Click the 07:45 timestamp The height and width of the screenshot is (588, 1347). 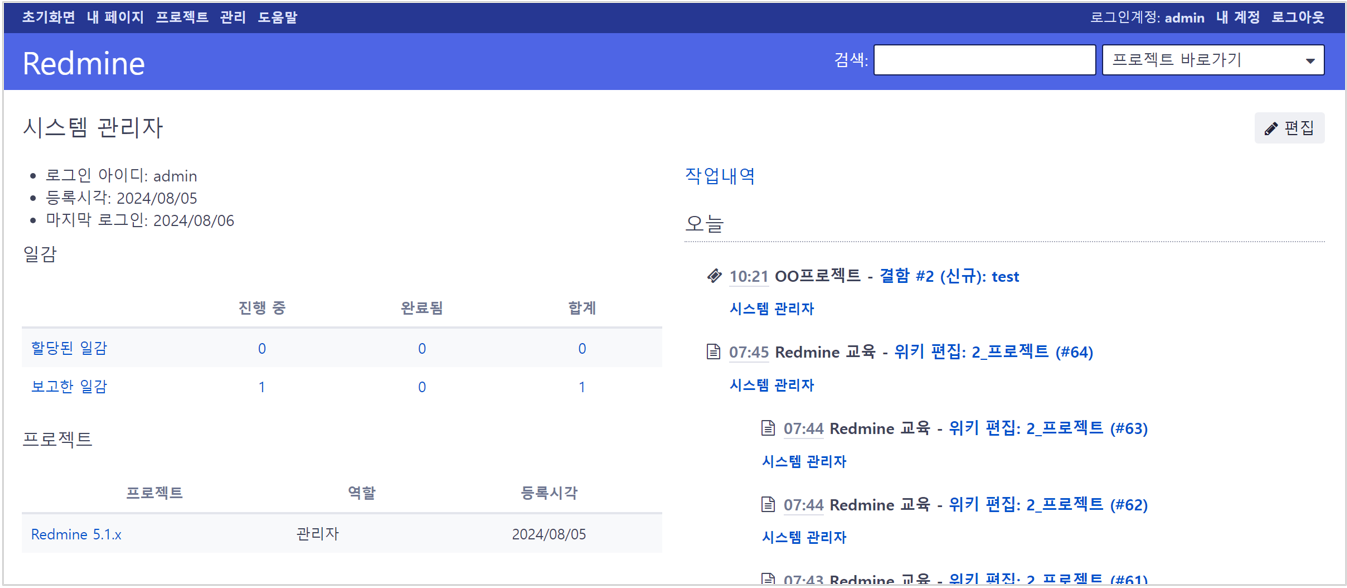749,352
